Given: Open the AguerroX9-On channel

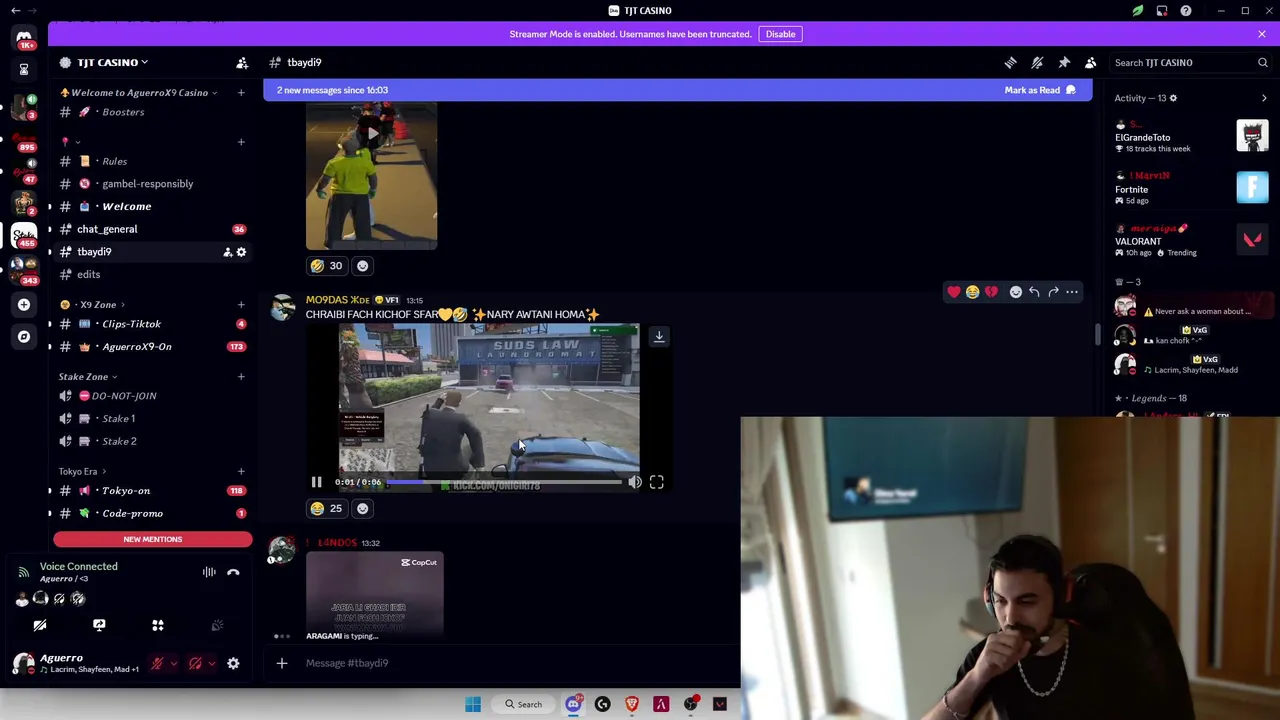Looking at the screenshot, I should point(153,346).
